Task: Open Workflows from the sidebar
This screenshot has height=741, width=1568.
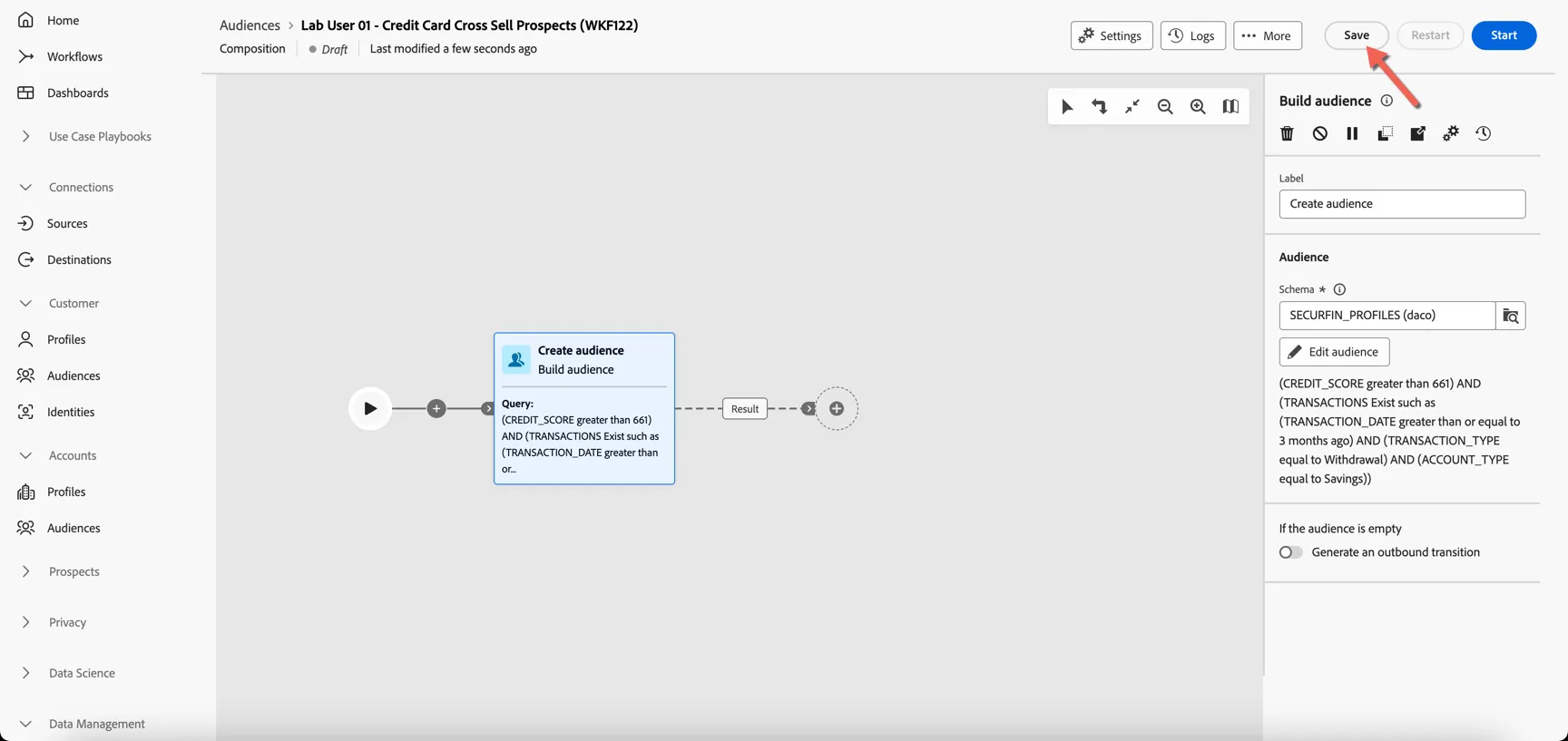Action: coord(74,56)
